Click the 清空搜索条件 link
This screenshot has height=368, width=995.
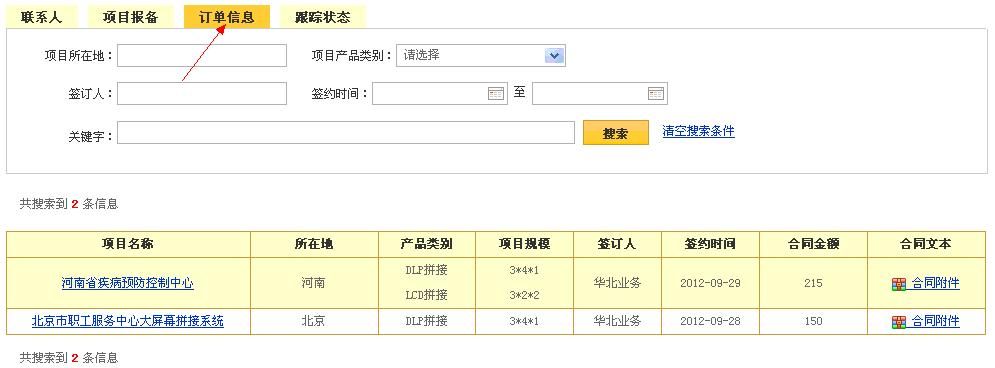pyautogui.click(x=699, y=131)
